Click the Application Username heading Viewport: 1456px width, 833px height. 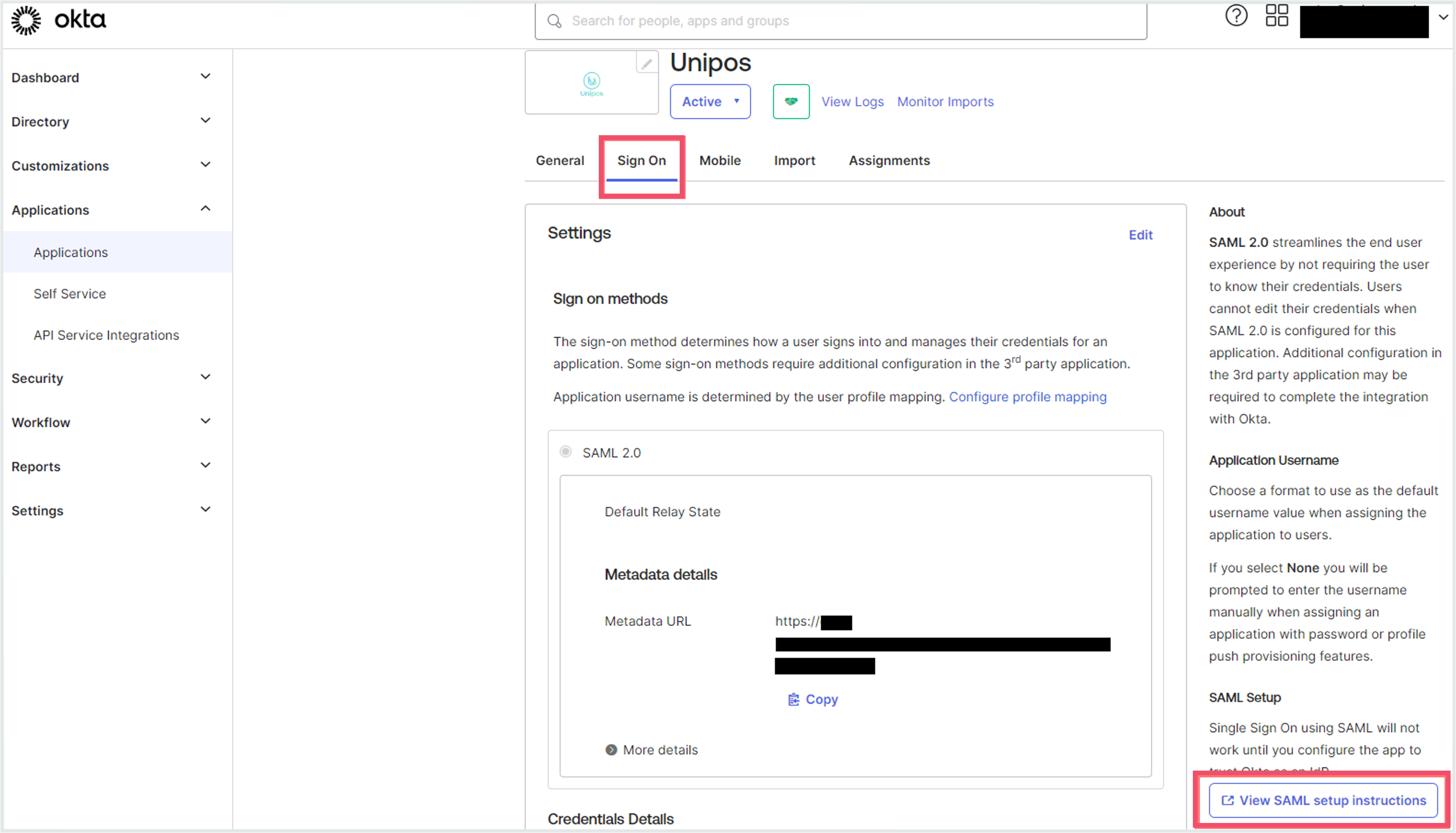(1273, 460)
